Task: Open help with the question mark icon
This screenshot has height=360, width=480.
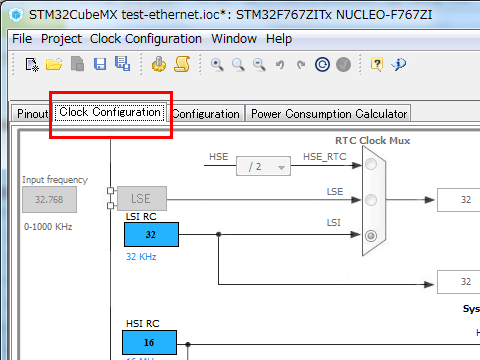Action: click(x=377, y=64)
